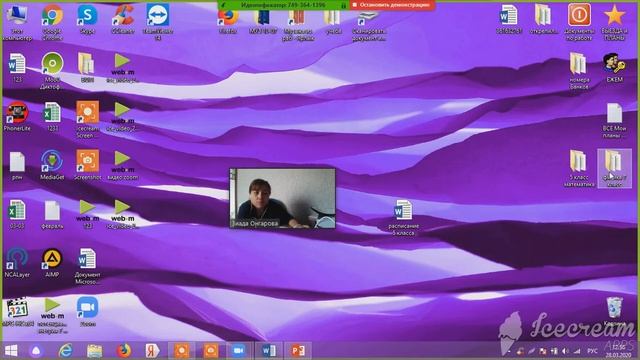Screen dimensions: 640x360
Task: Select the учеба folder on the desktop
Action: pyautogui.click(x=333, y=21)
